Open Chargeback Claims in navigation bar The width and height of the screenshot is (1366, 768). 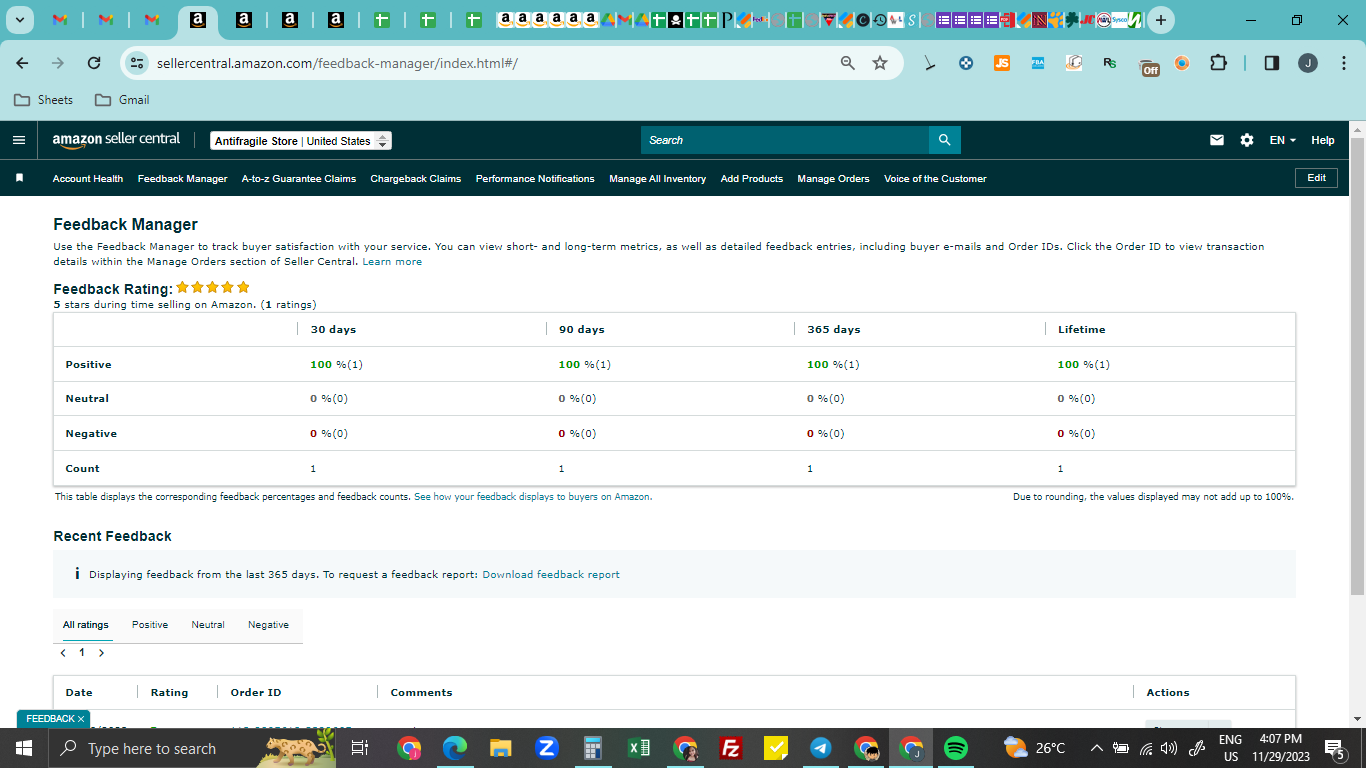tap(416, 179)
